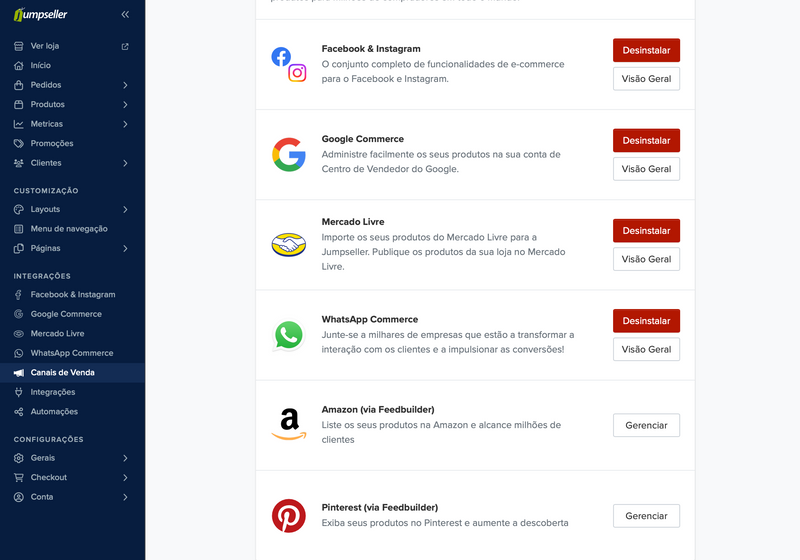Expand the Layouts submenu chevron
Screen dimensions: 800x560
point(125,210)
